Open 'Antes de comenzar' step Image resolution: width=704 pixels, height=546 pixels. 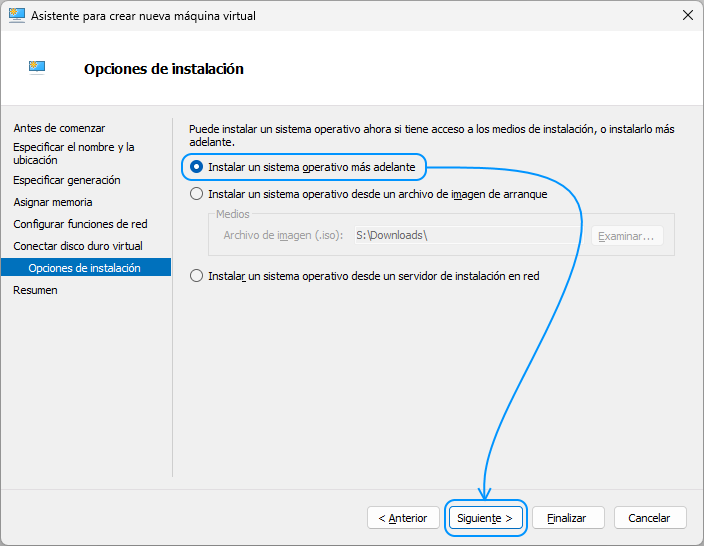point(59,128)
